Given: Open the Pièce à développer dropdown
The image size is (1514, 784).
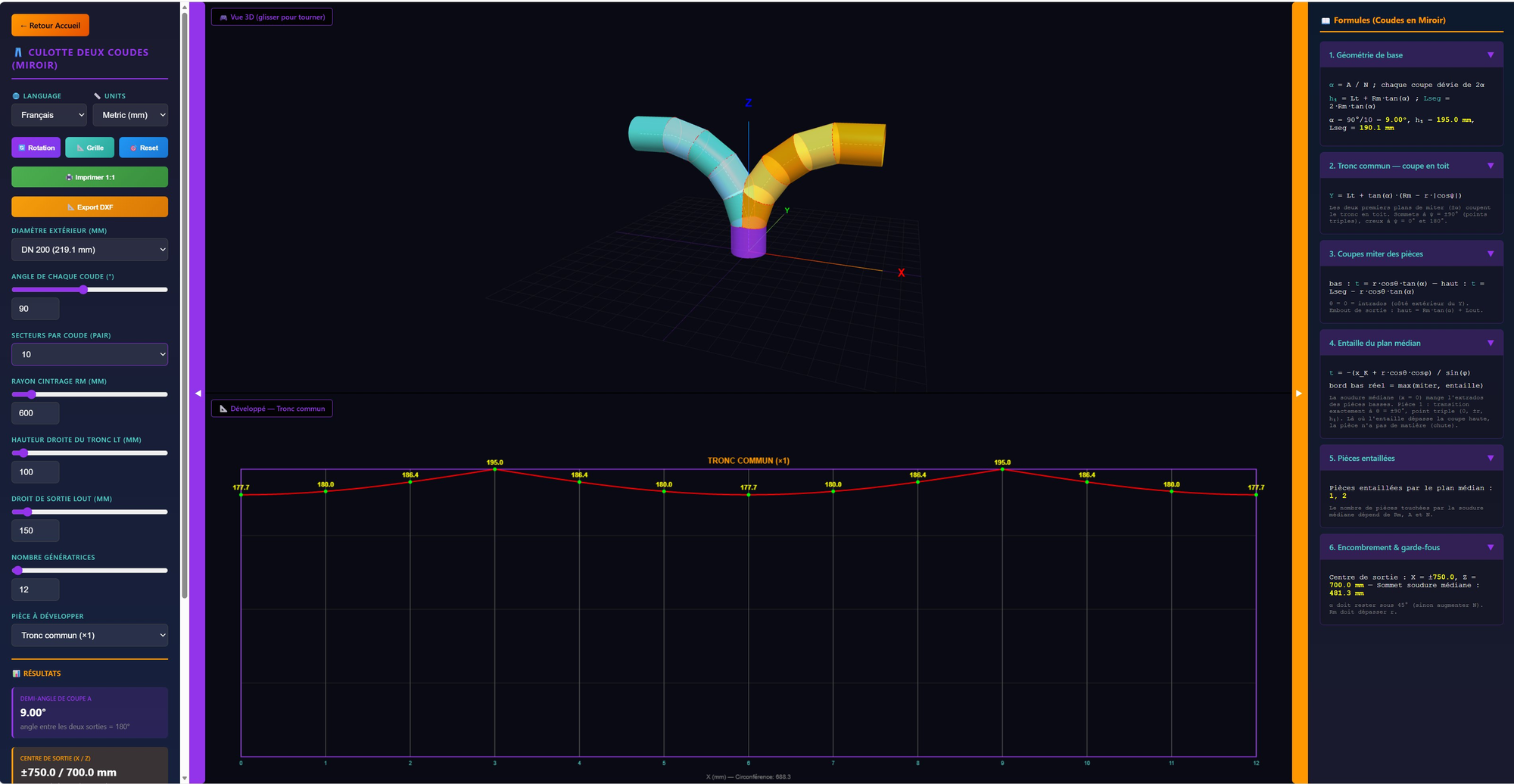Looking at the screenshot, I should point(89,635).
